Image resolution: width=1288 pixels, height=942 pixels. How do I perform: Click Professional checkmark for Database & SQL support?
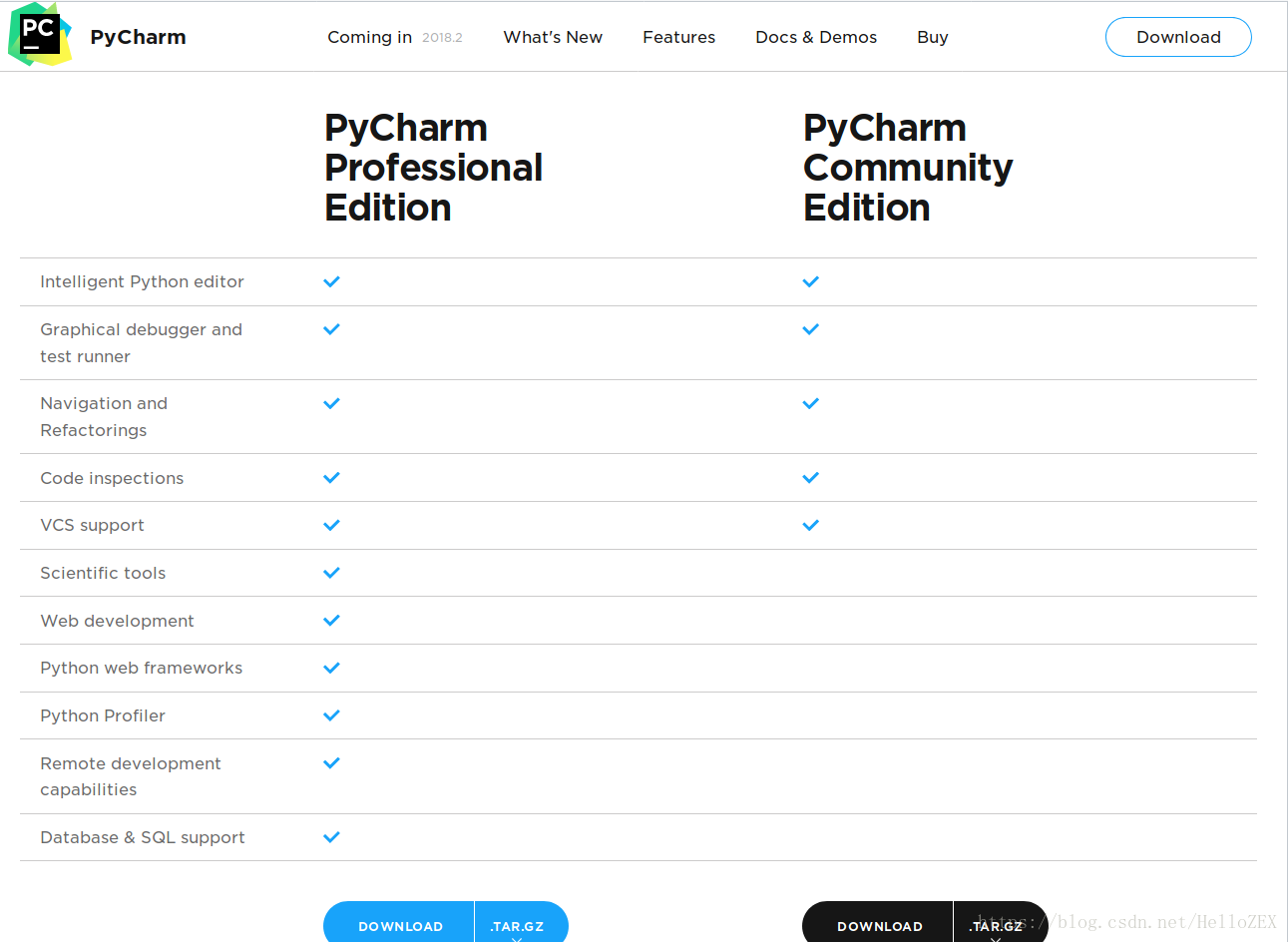click(332, 837)
